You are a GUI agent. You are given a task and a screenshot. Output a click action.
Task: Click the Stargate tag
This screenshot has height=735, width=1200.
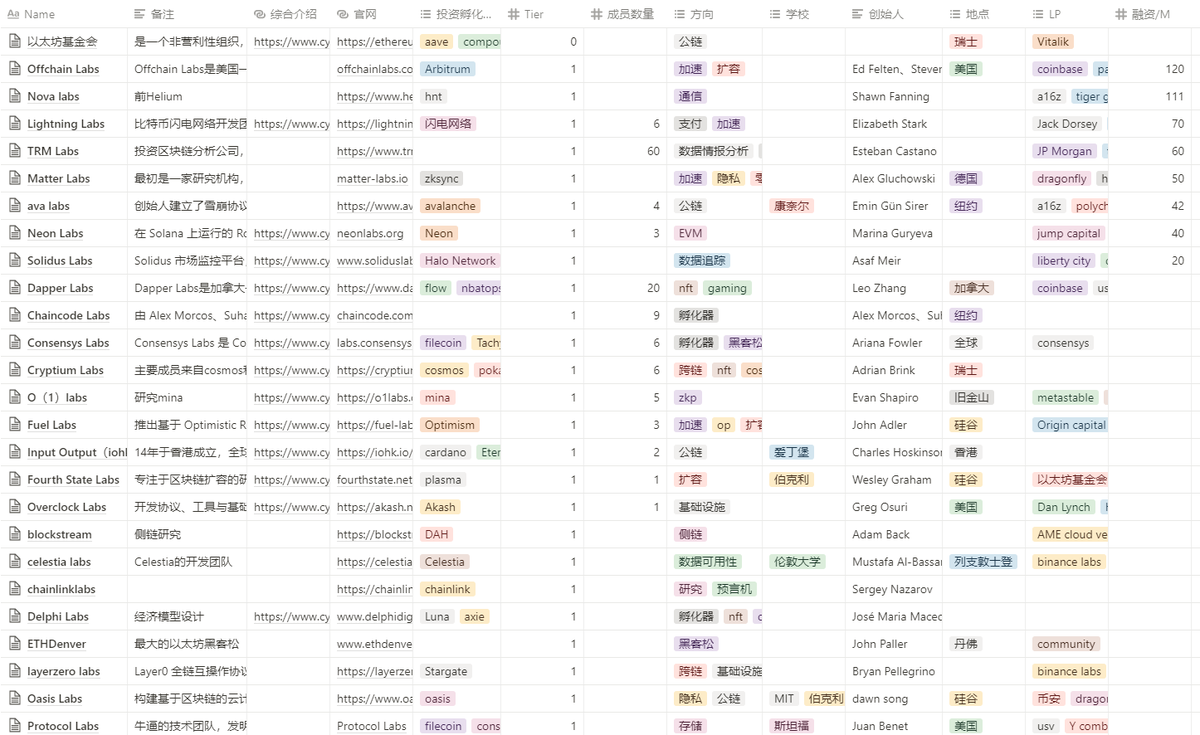click(446, 672)
